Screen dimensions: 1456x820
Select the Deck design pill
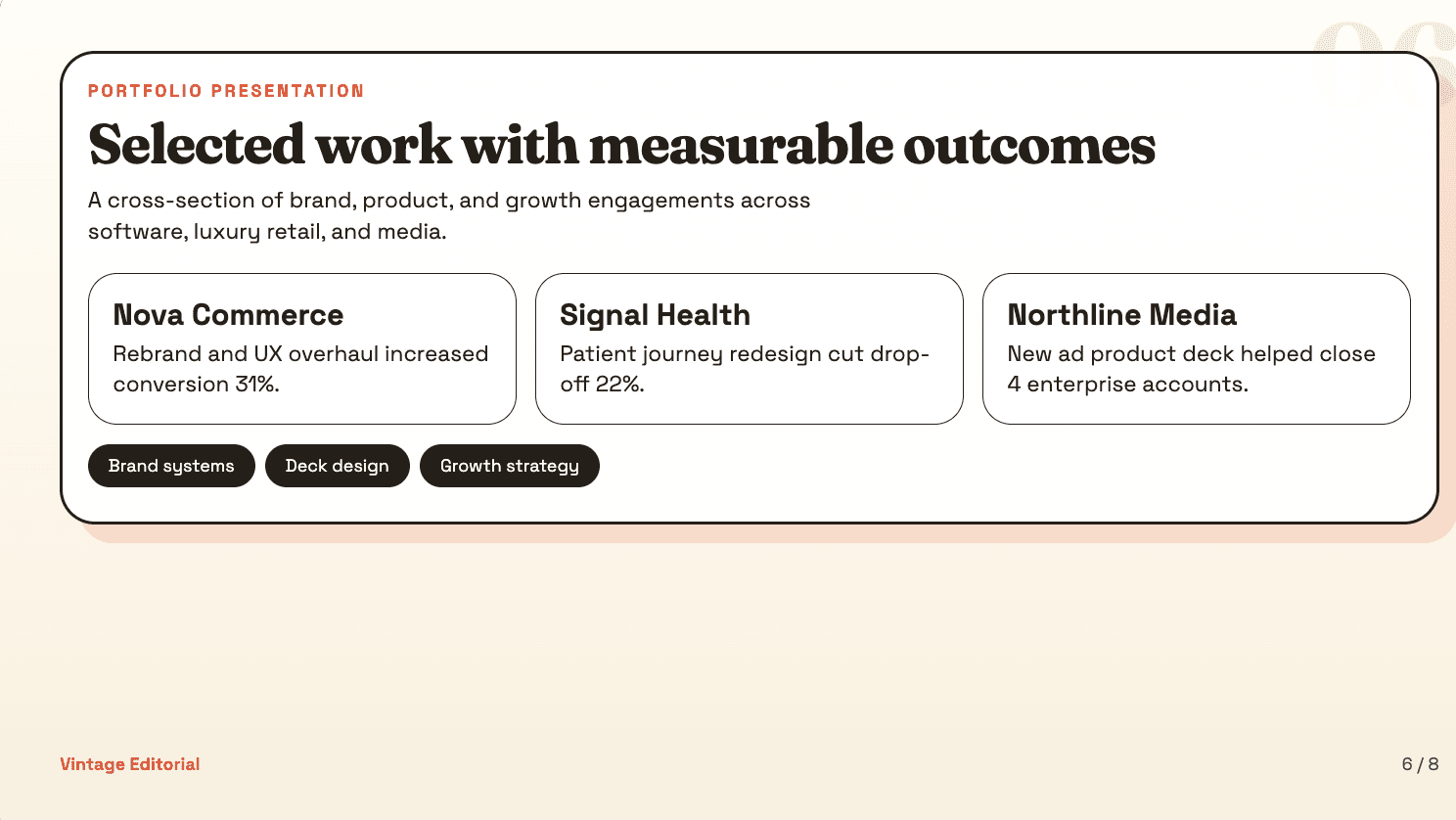pyautogui.click(x=338, y=466)
